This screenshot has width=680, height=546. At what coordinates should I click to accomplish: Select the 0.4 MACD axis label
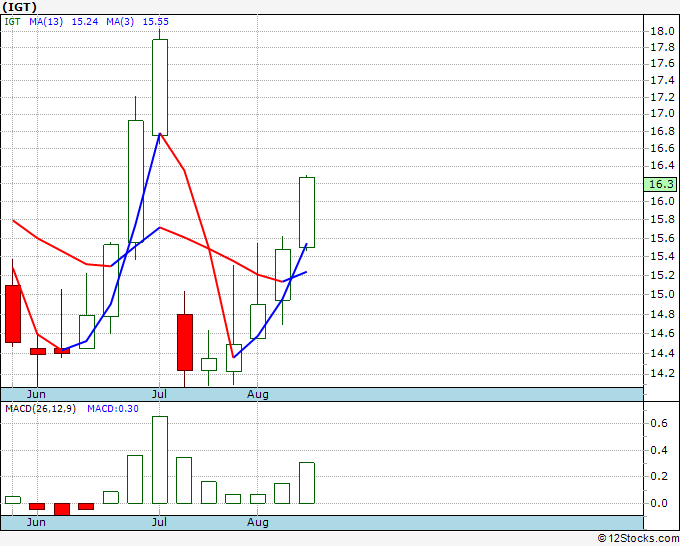click(659, 450)
